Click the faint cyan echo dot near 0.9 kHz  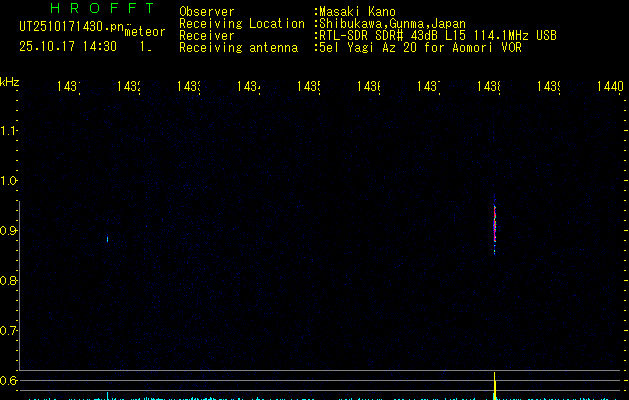point(108,239)
